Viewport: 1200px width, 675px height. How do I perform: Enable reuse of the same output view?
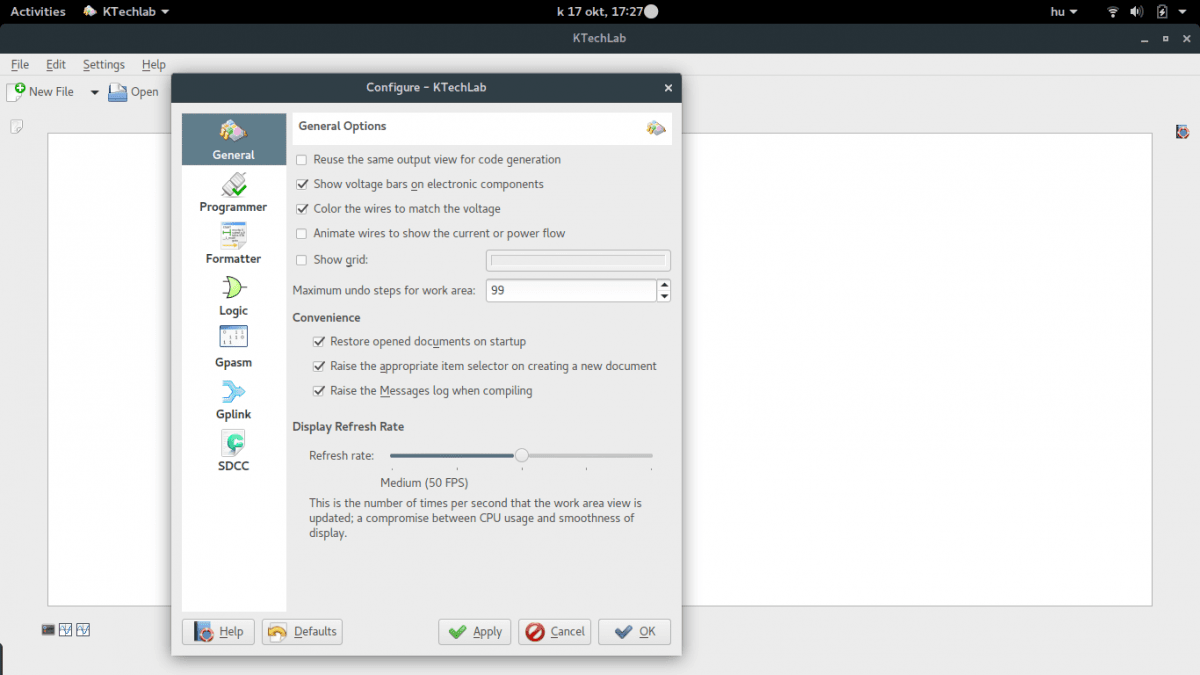pyautogui.click(x=301, y=160)
